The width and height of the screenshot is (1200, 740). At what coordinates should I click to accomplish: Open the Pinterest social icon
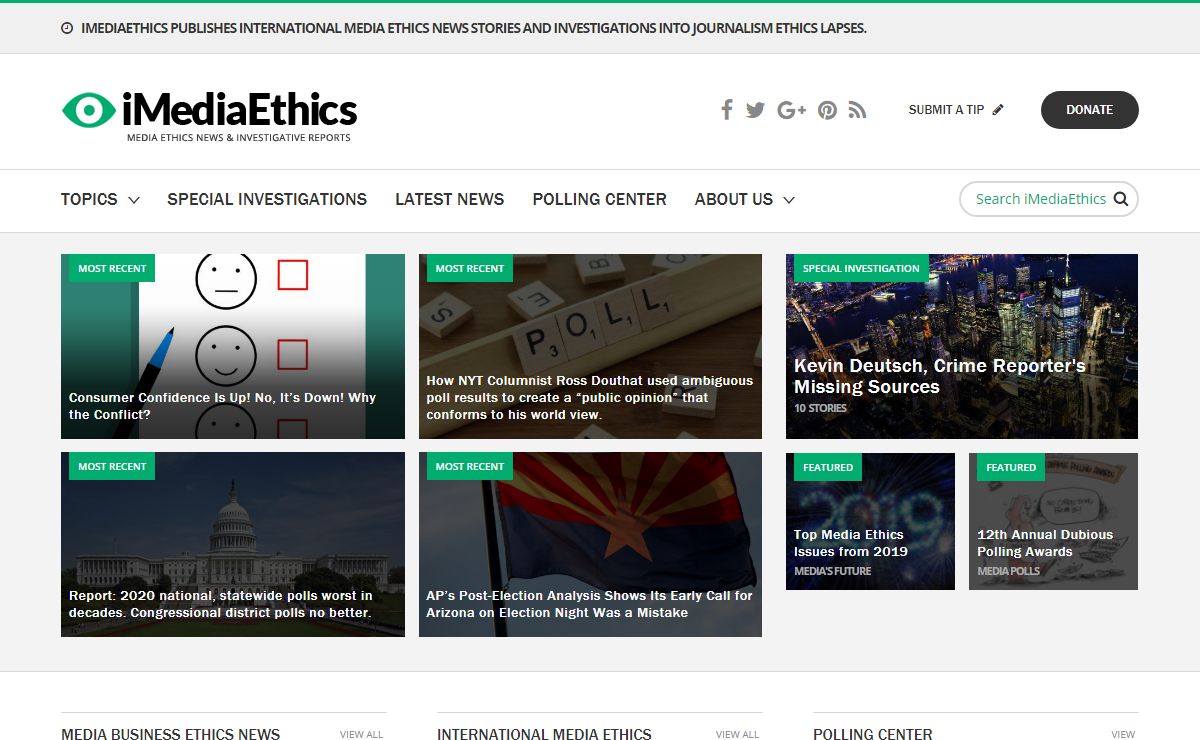coord(827,110)
